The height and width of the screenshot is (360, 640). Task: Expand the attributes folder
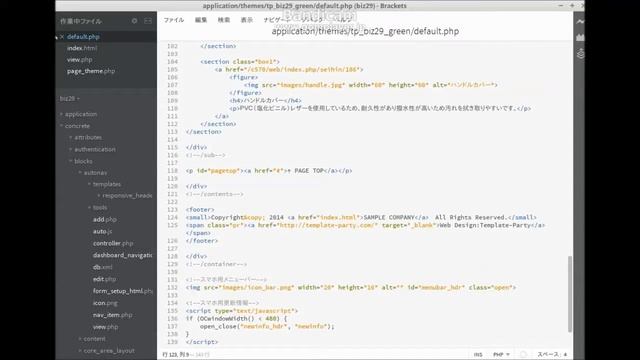tap(88, 138)
